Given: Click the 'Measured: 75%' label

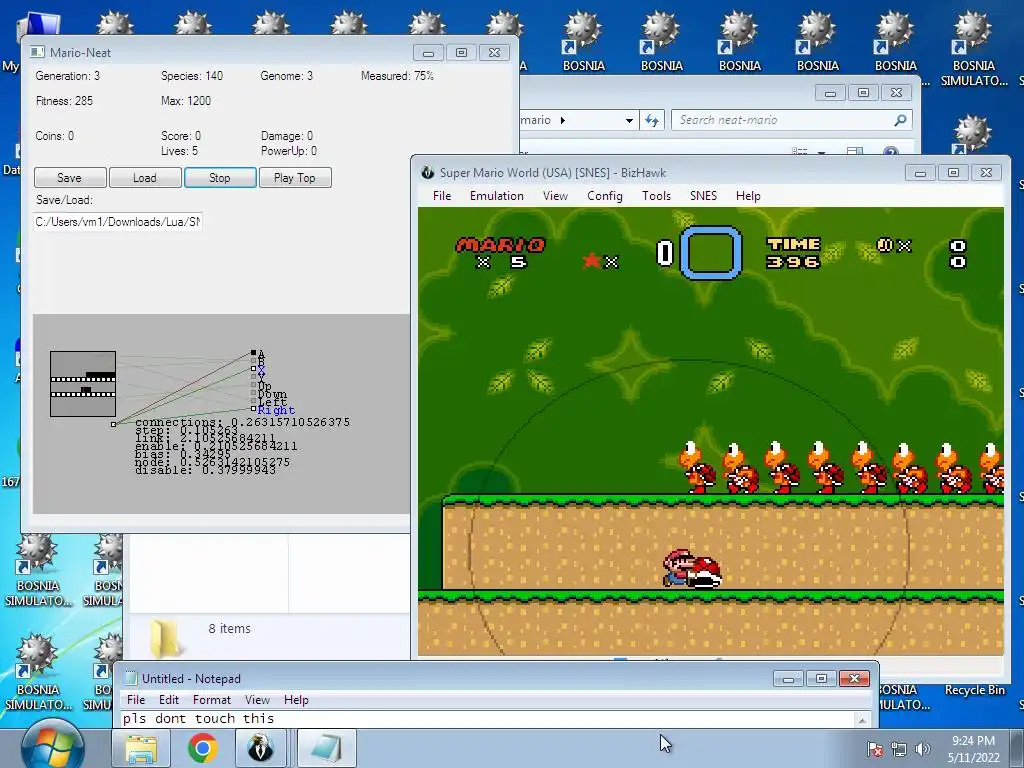Looking at the screenshot, I should tap(398, 76).
